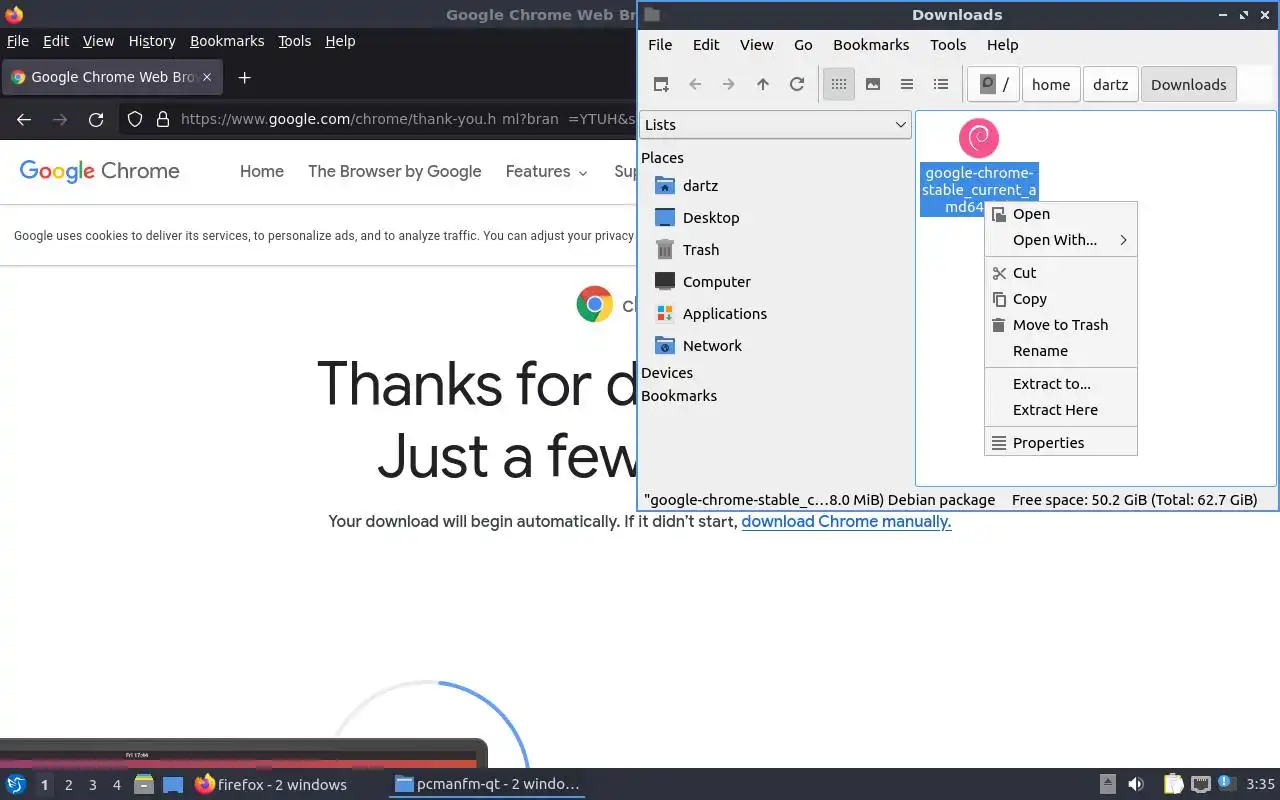The width and height of the screenshot is (1280, 800).
Task: Open the LXQt application menu icon
Action: pos(16,784)
